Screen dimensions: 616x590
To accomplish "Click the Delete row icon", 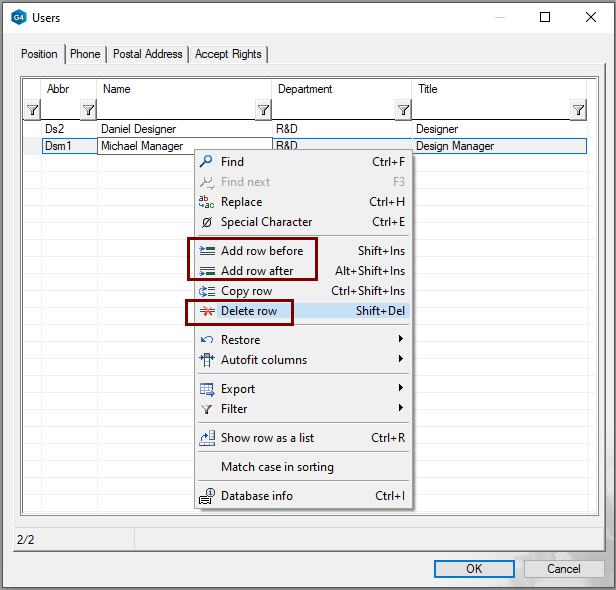I will coord(207,311).
